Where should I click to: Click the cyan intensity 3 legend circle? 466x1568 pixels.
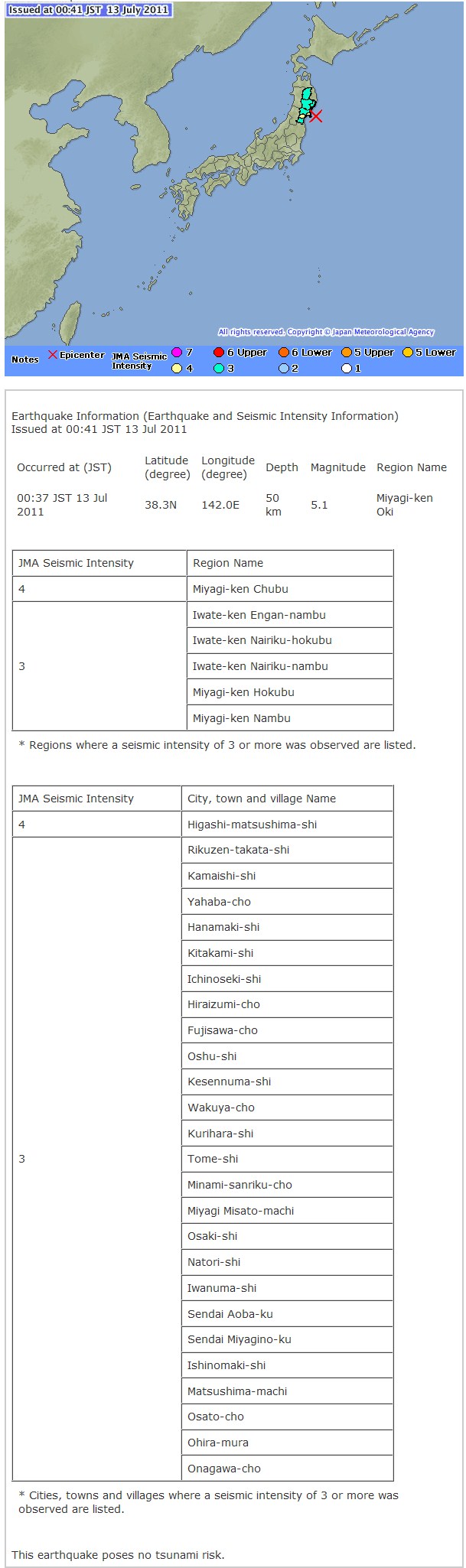coord(219,368)
